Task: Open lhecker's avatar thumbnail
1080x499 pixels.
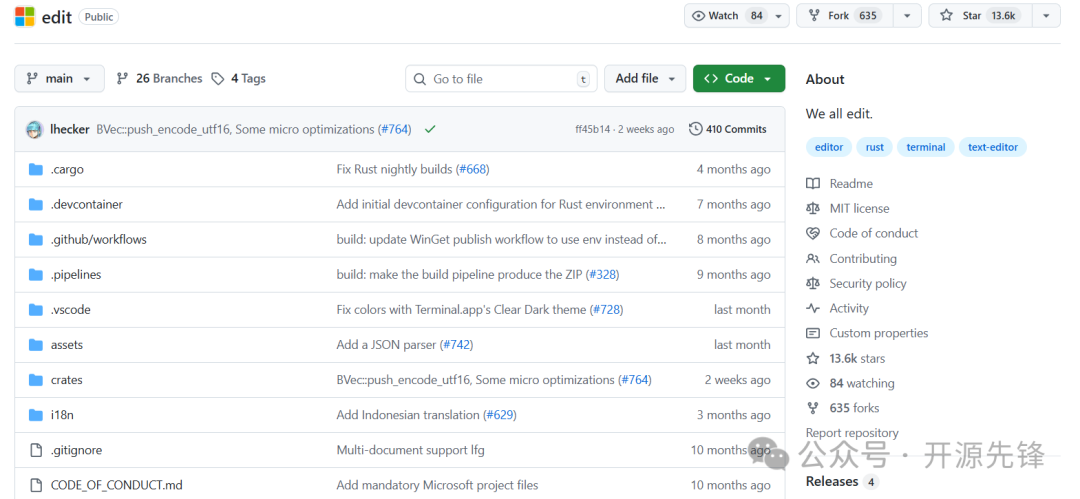Action: tap(34, 129)
